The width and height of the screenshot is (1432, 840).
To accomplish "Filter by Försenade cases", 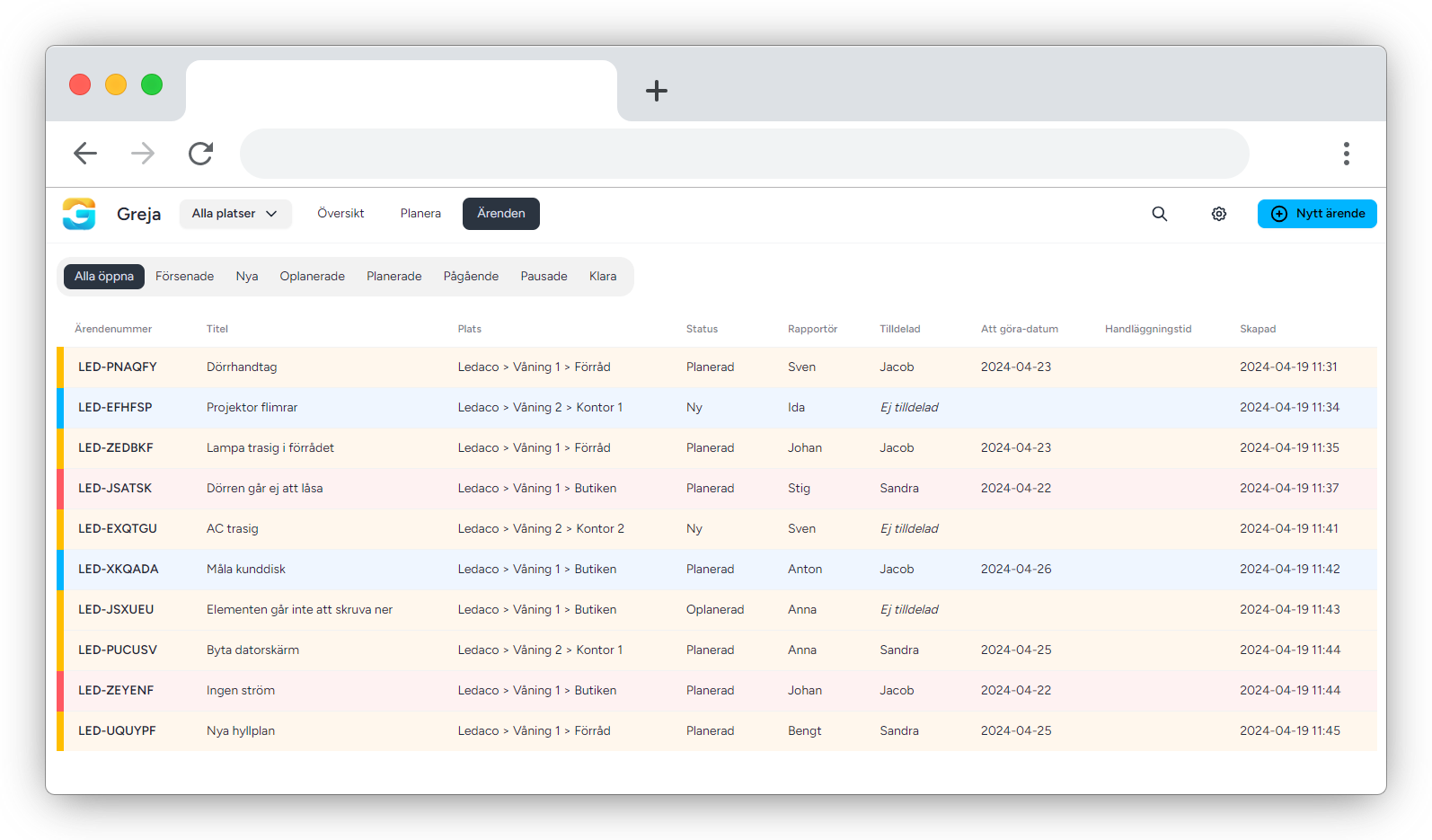I will click(x=184, y=277).
